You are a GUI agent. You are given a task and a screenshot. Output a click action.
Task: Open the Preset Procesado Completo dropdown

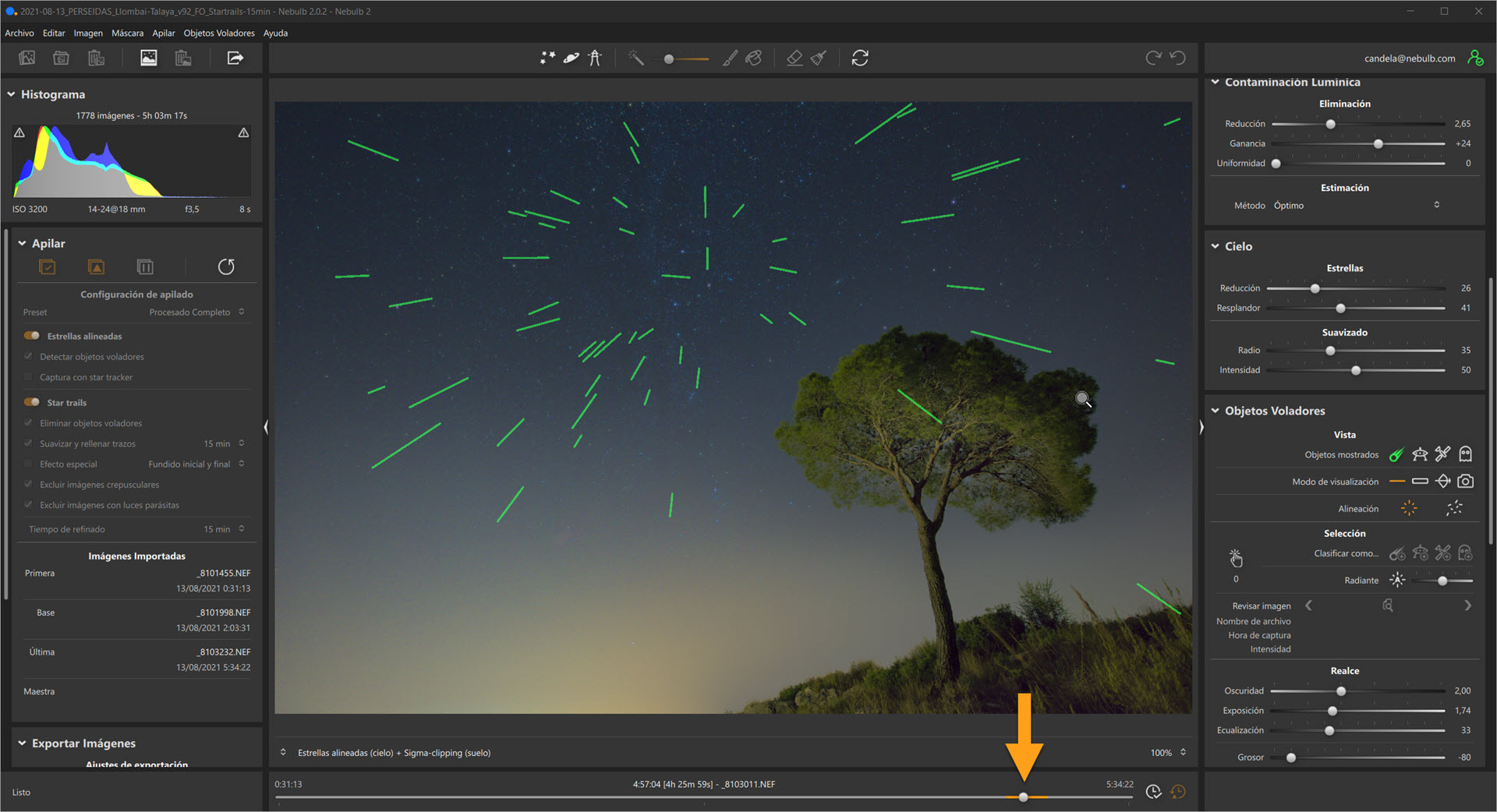click(x=196, y=312)
